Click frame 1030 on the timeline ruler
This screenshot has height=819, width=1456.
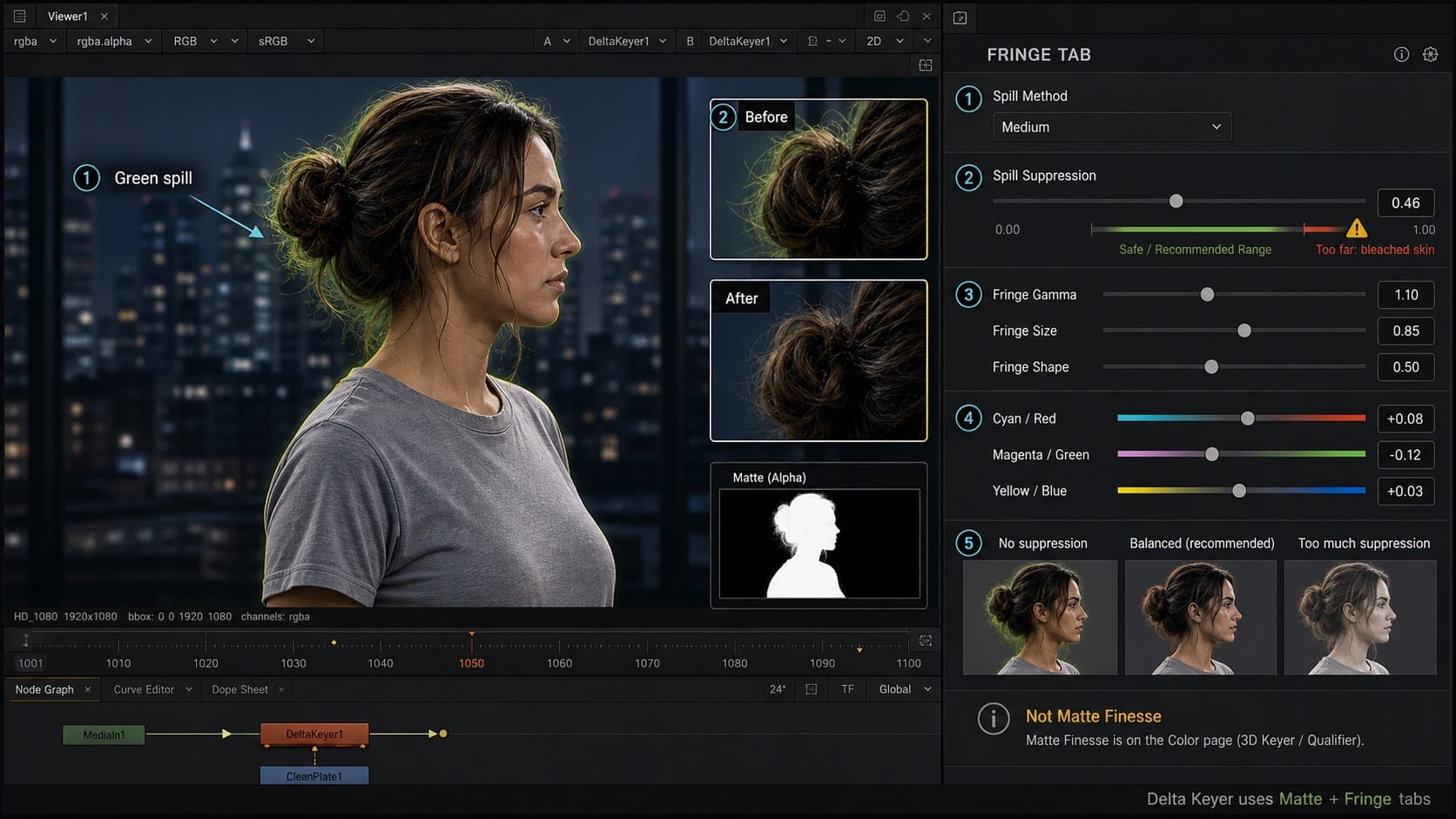pyautogui.click(x=293, y=663)
